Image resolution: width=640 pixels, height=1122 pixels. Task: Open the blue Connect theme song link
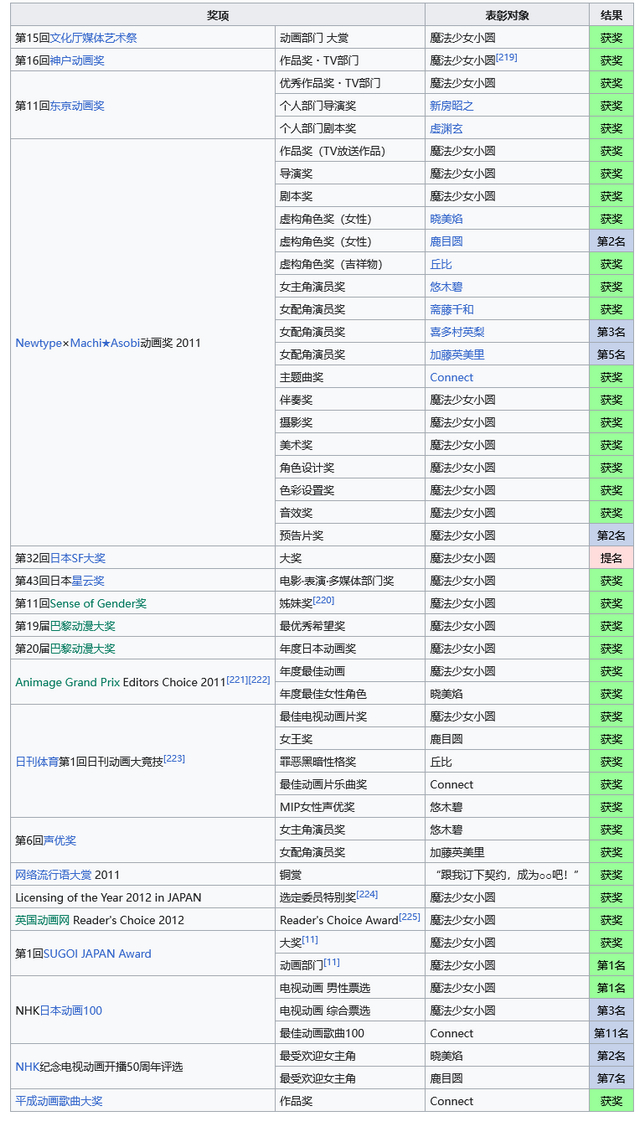(451, 378)
